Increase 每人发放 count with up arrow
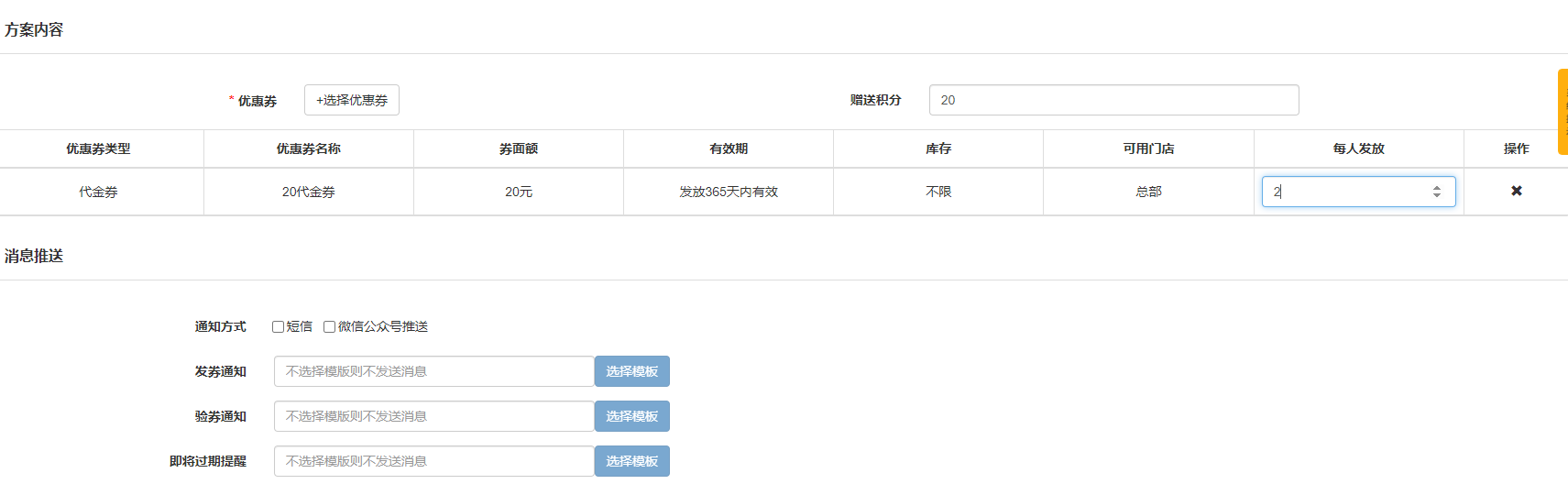Image resolution: width=1568 pixels, height=484 pixels. click(1436, 187)
